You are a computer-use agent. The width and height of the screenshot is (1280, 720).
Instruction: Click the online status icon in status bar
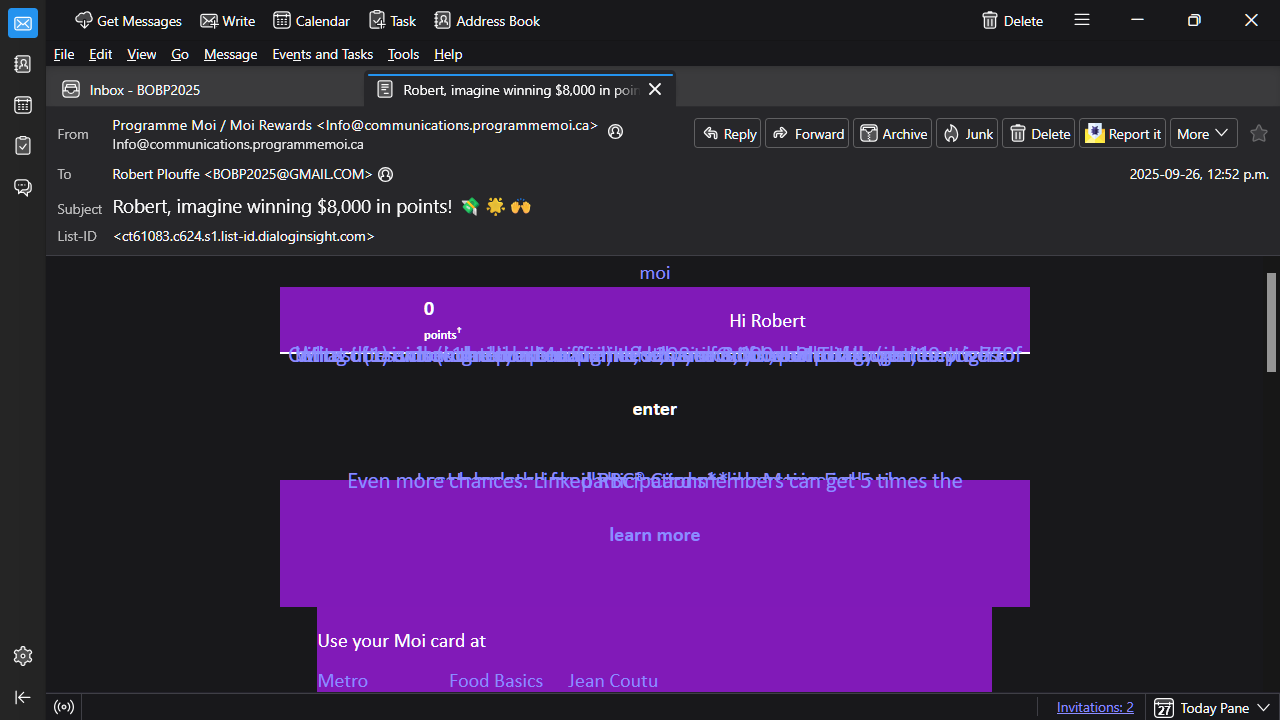pos(64,707)
